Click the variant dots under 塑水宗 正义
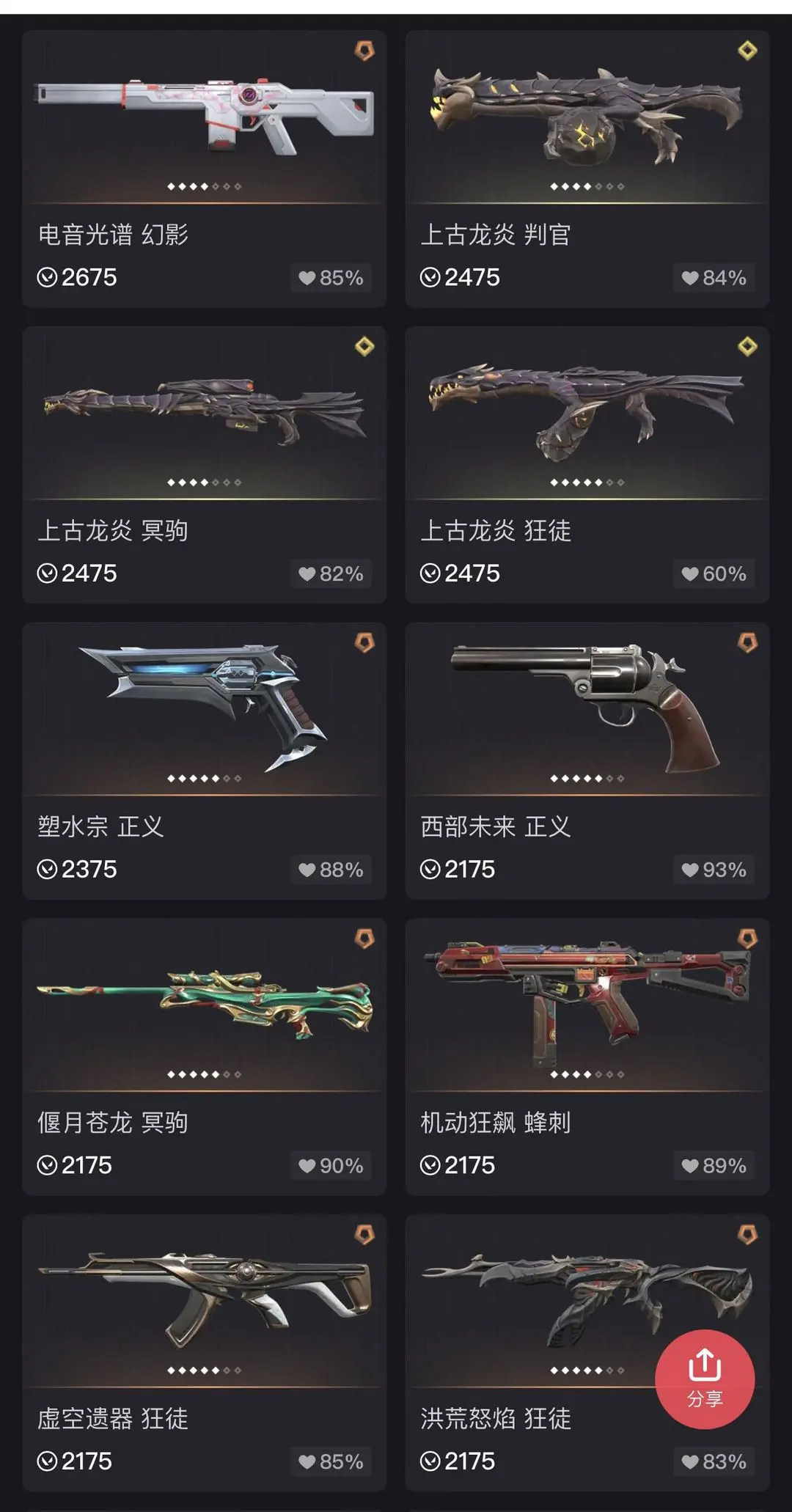Image resolution: width=792 pixels, height=1512 pixels. [204, 778]
